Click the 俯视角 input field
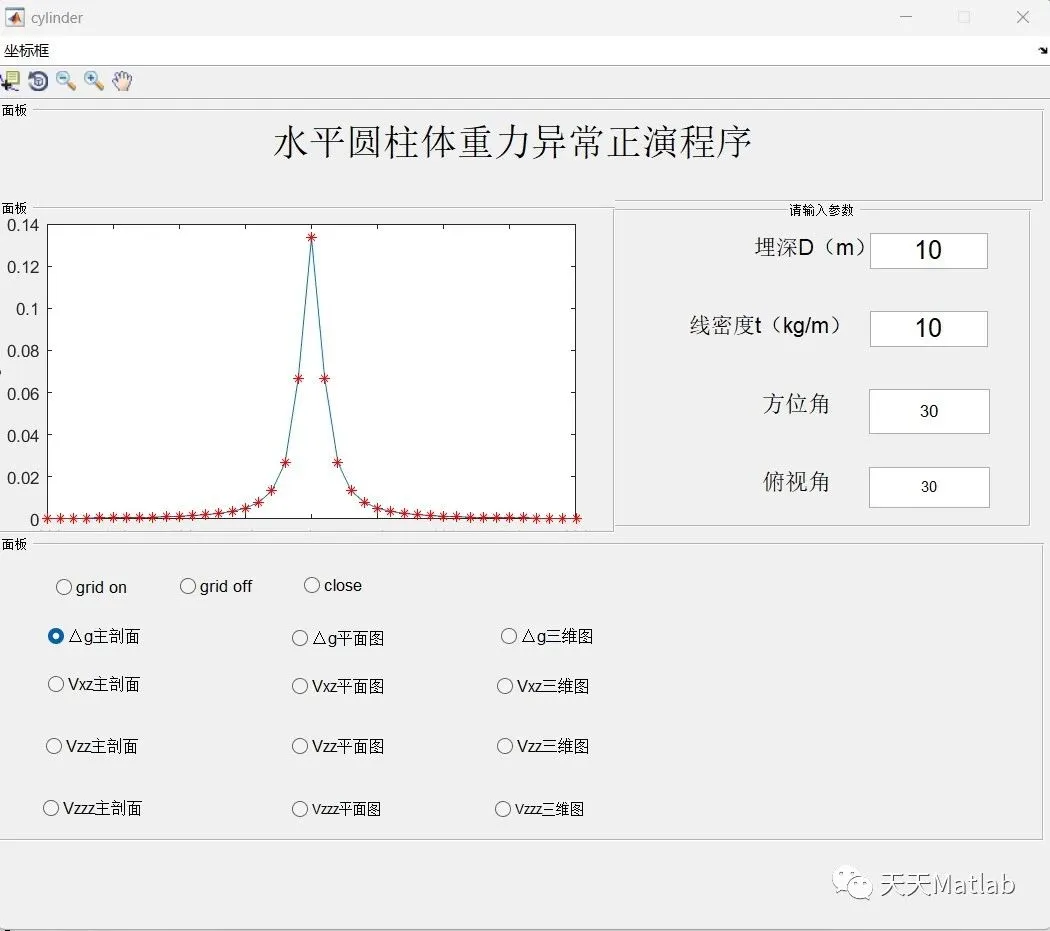Image resolution: width=1050 pixels, height=931 pixels. coord(929,487)
